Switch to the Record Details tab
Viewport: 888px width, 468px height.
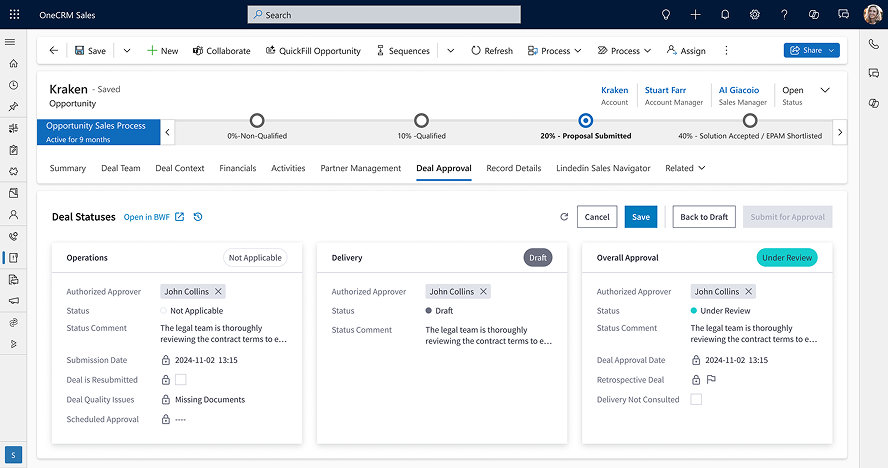tap(514, 168)
